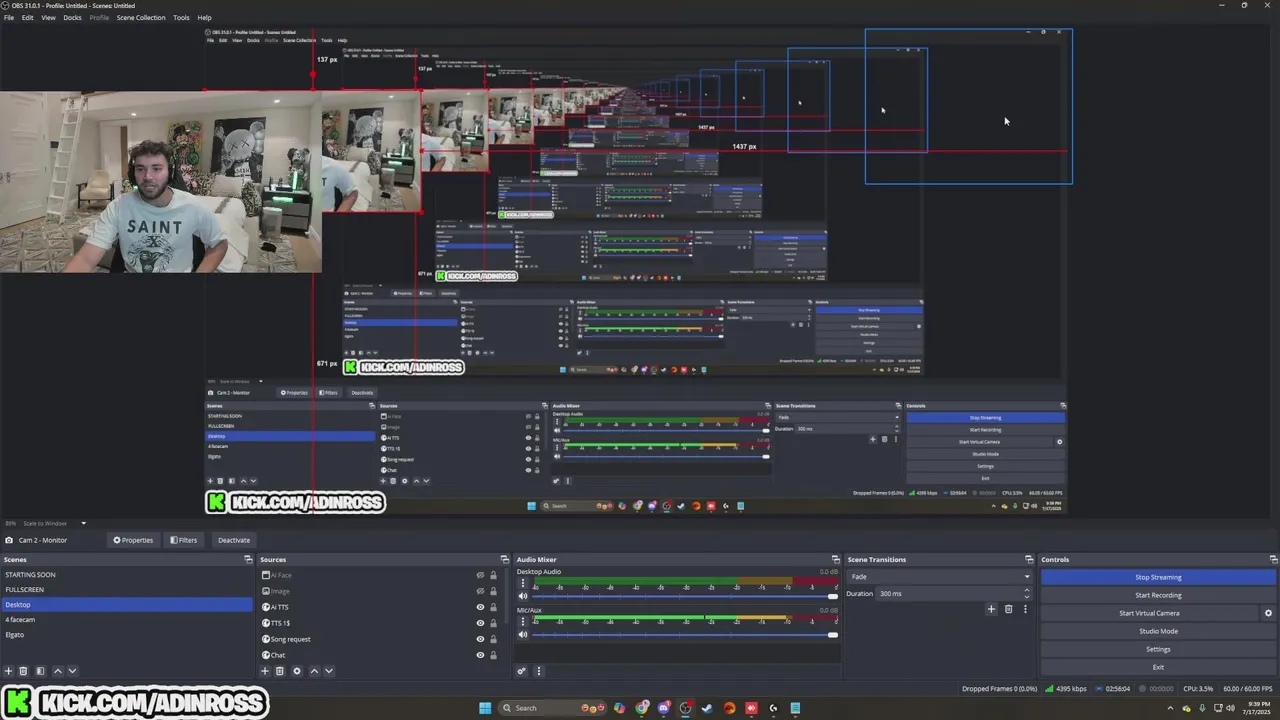The width and height of the screenshot is (1280, 720).
Task: Open the Help menu
Action: point(204,17)
